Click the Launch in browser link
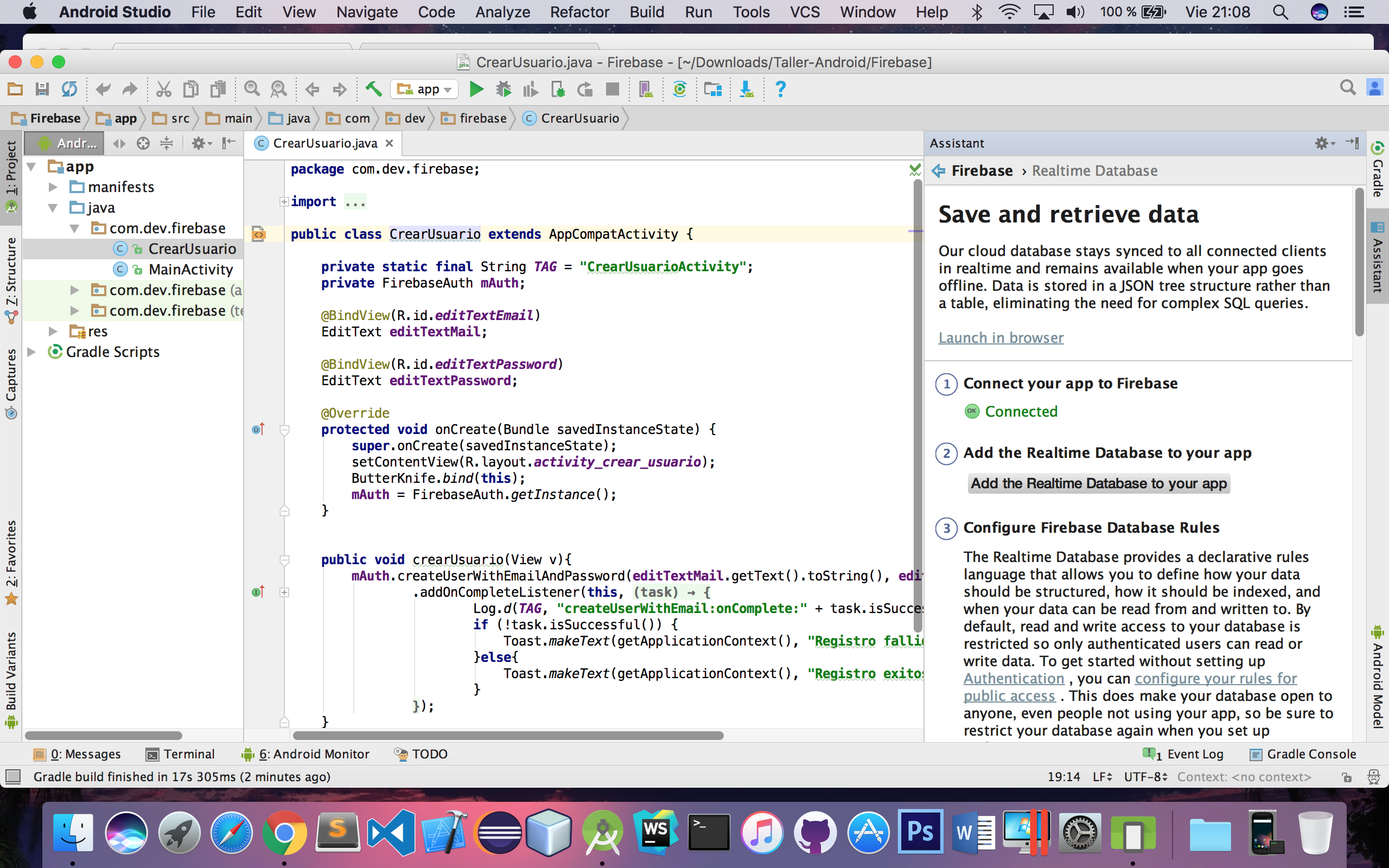Screen dimensions: 1389x868 point(1001,337)
